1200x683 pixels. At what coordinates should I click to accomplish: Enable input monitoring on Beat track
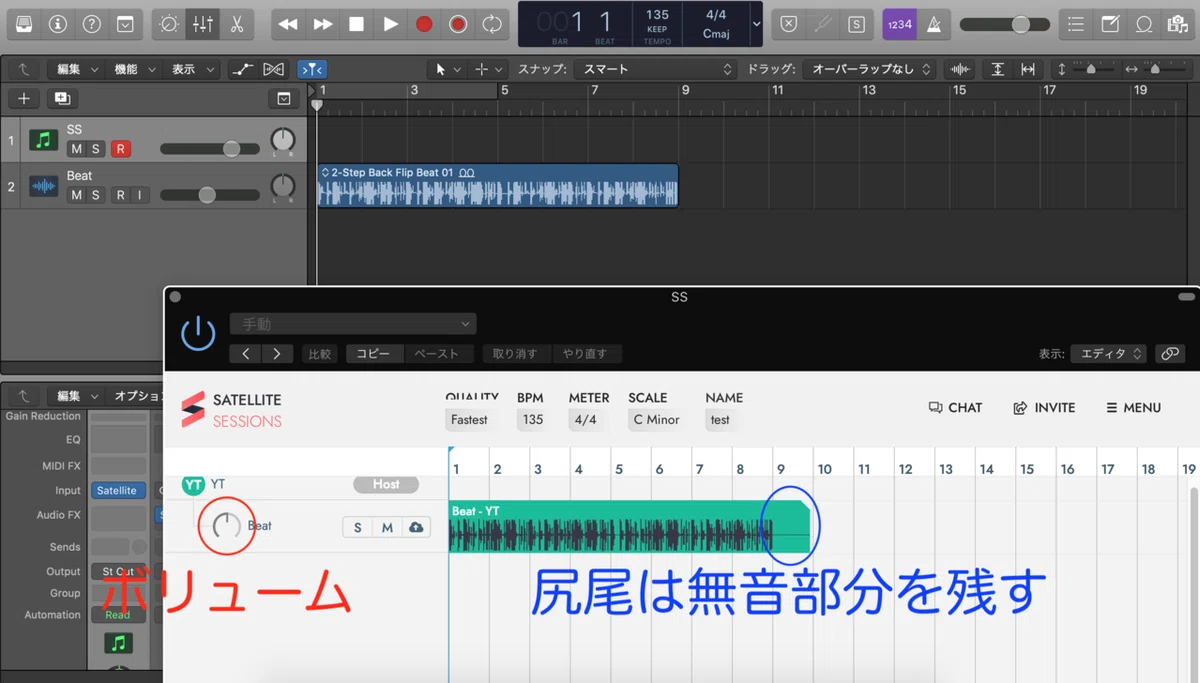pos(139,195)
